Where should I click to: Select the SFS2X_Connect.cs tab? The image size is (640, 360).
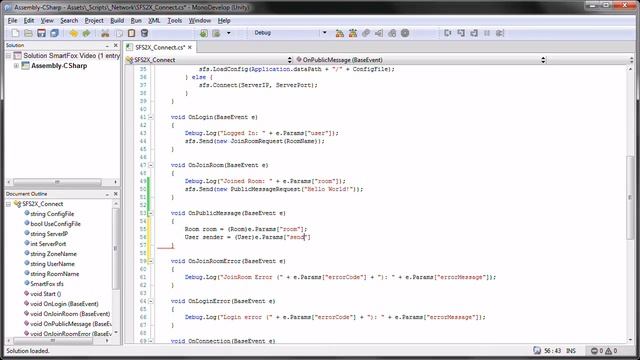click(x=160, y=47)
